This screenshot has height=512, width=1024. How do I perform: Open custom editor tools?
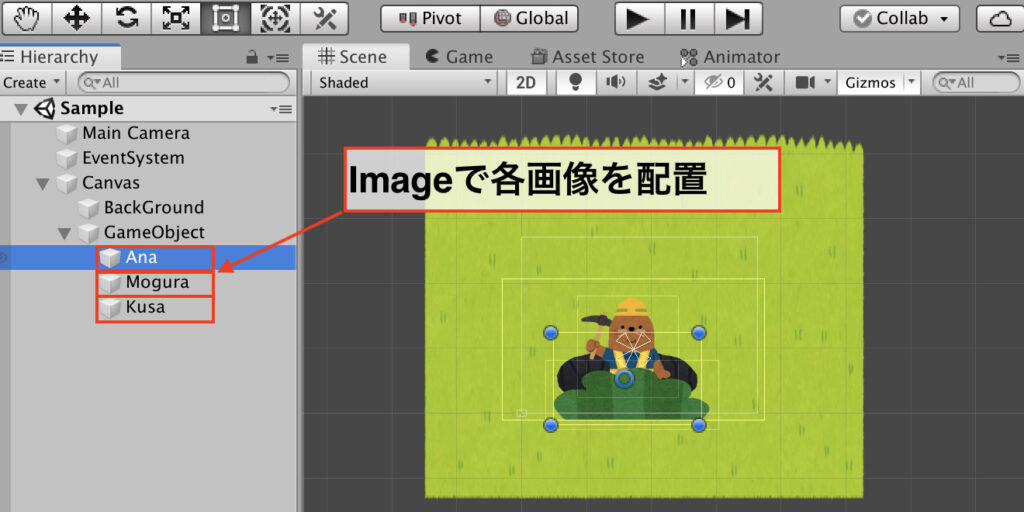pyautogui.click(x=325, y=18)
